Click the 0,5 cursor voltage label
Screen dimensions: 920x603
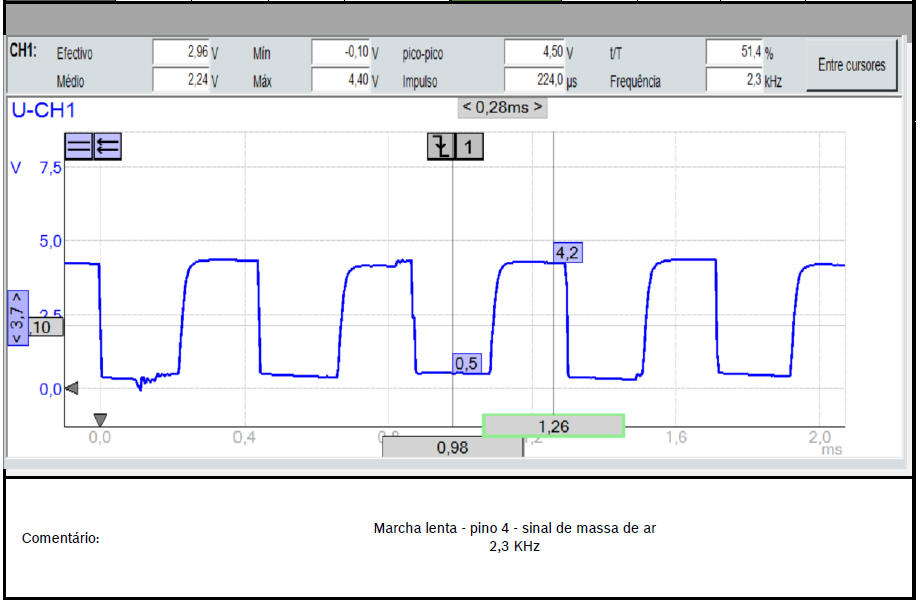click(466, 364)
